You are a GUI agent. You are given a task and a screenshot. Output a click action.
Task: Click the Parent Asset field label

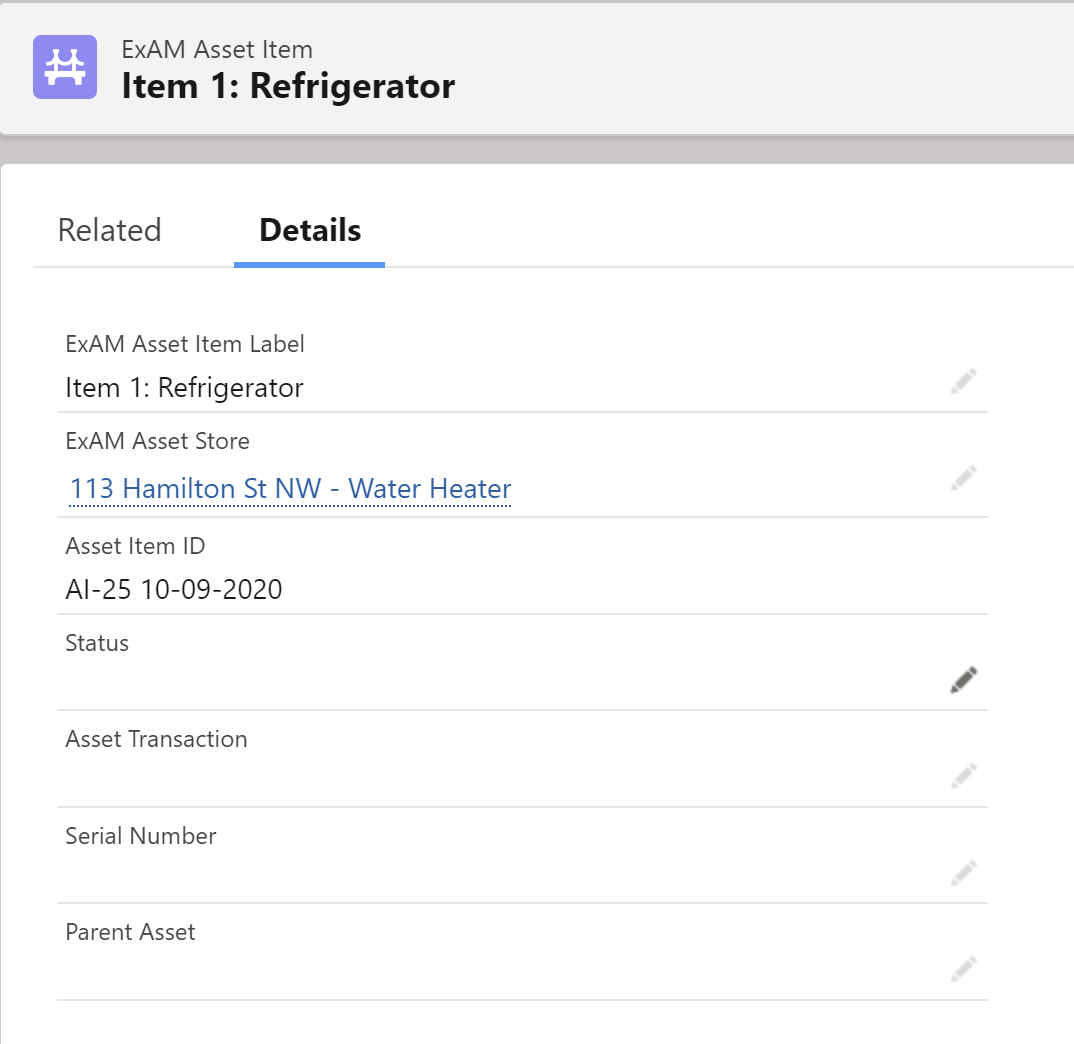click(x=130, y=932)
